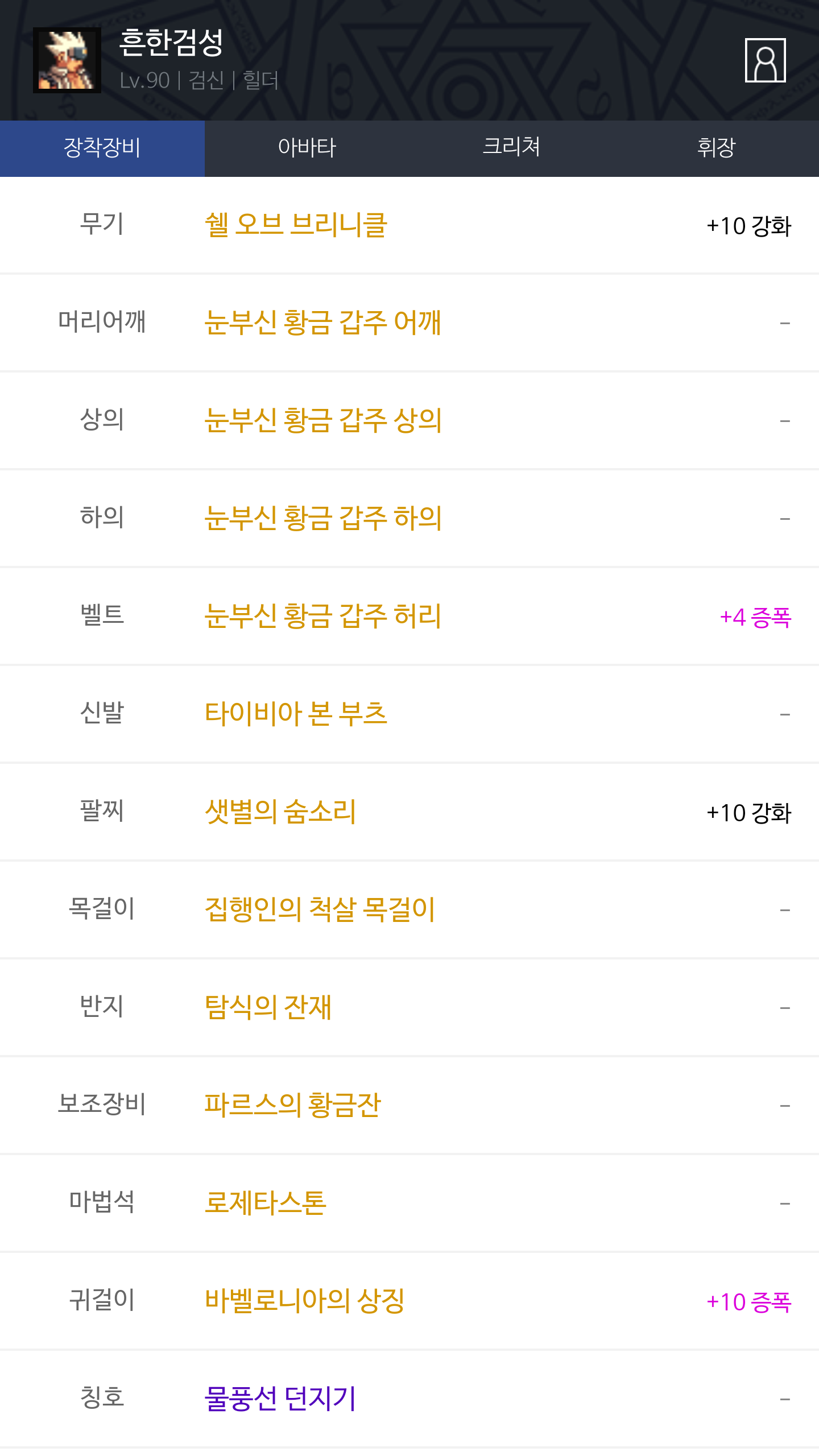Viewport: 819px width, 1456px height.
Task: Click the character name 흔한검성
Action: (x=171, y=43)
